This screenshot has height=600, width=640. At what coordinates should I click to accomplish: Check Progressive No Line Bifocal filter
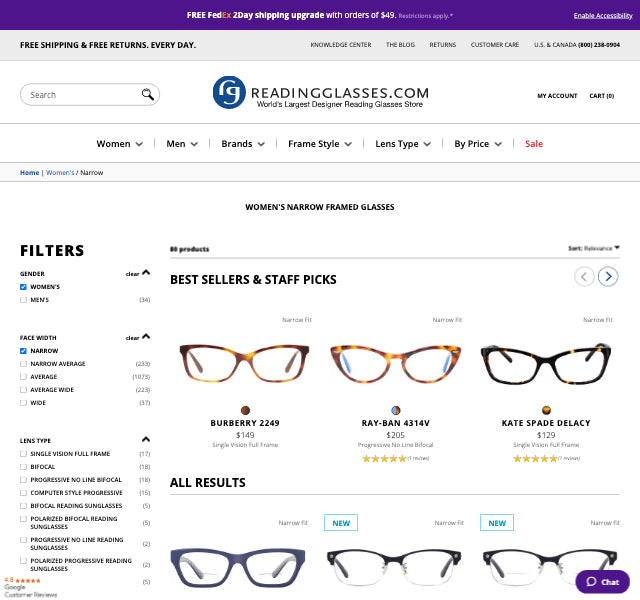coord(23,480)
